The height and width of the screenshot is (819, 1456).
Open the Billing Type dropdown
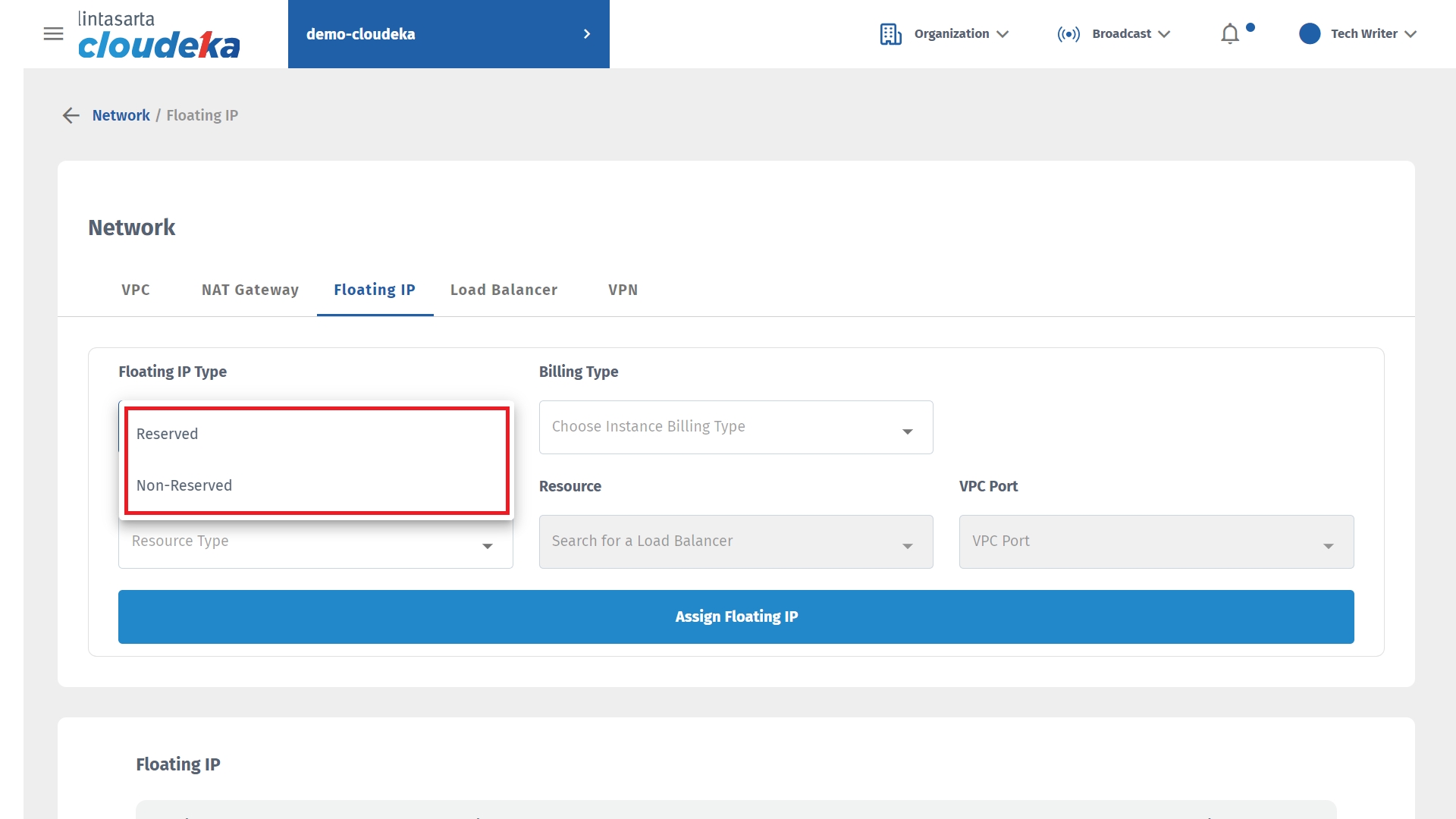(736, 427)
